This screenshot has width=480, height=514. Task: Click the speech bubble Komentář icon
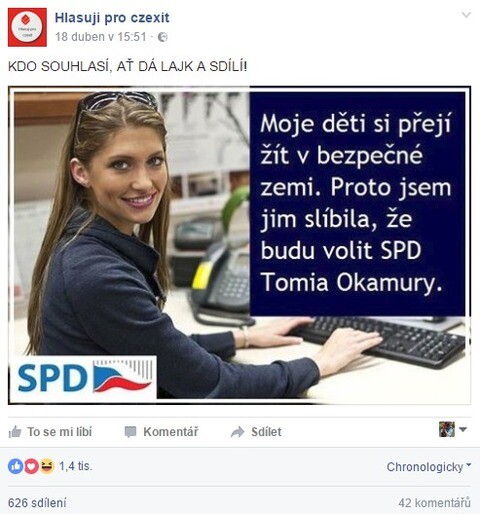coord(130,432)
